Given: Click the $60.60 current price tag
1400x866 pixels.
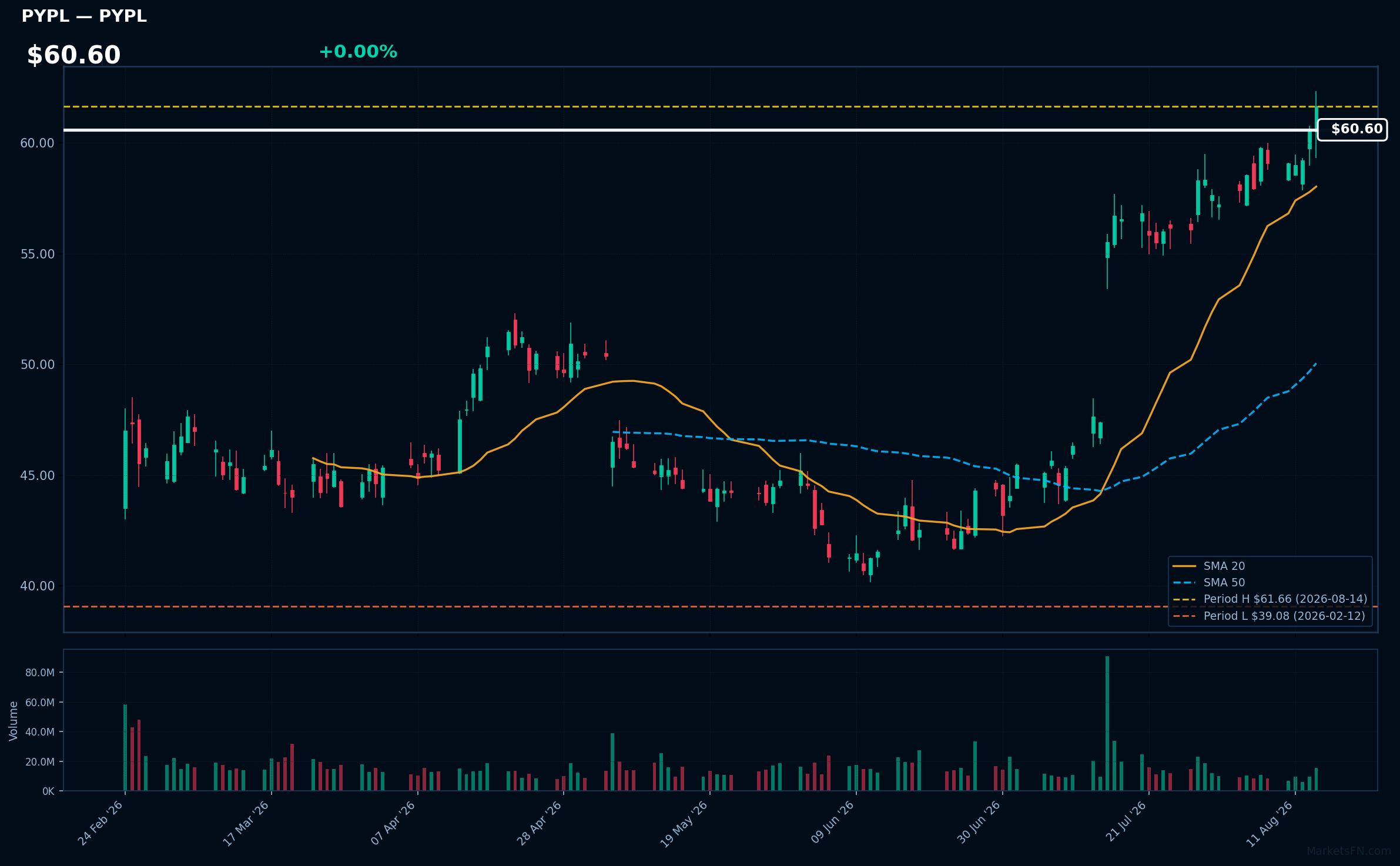Looking at the screenshot, I should click(x=1352, y=129).
